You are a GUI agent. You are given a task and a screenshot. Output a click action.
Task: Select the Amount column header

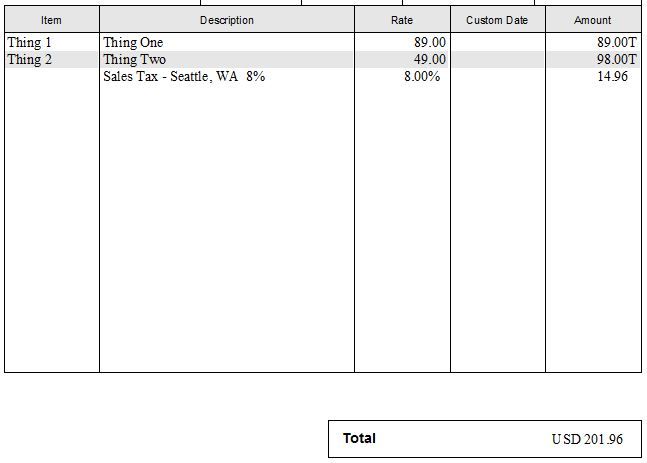point(593,20)
